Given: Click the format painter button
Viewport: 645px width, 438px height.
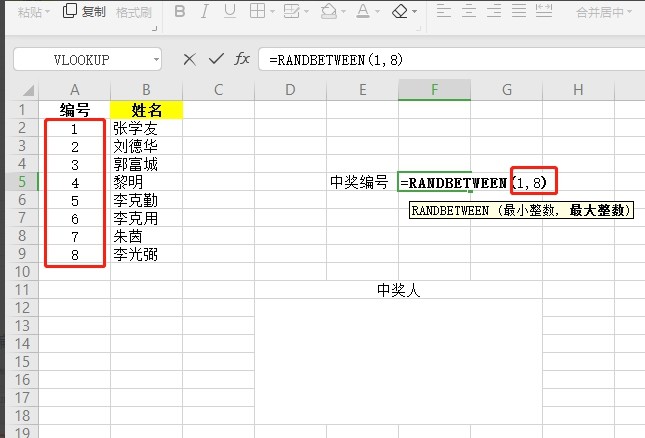Looking at the screenshot, I should tap(134, 12).
